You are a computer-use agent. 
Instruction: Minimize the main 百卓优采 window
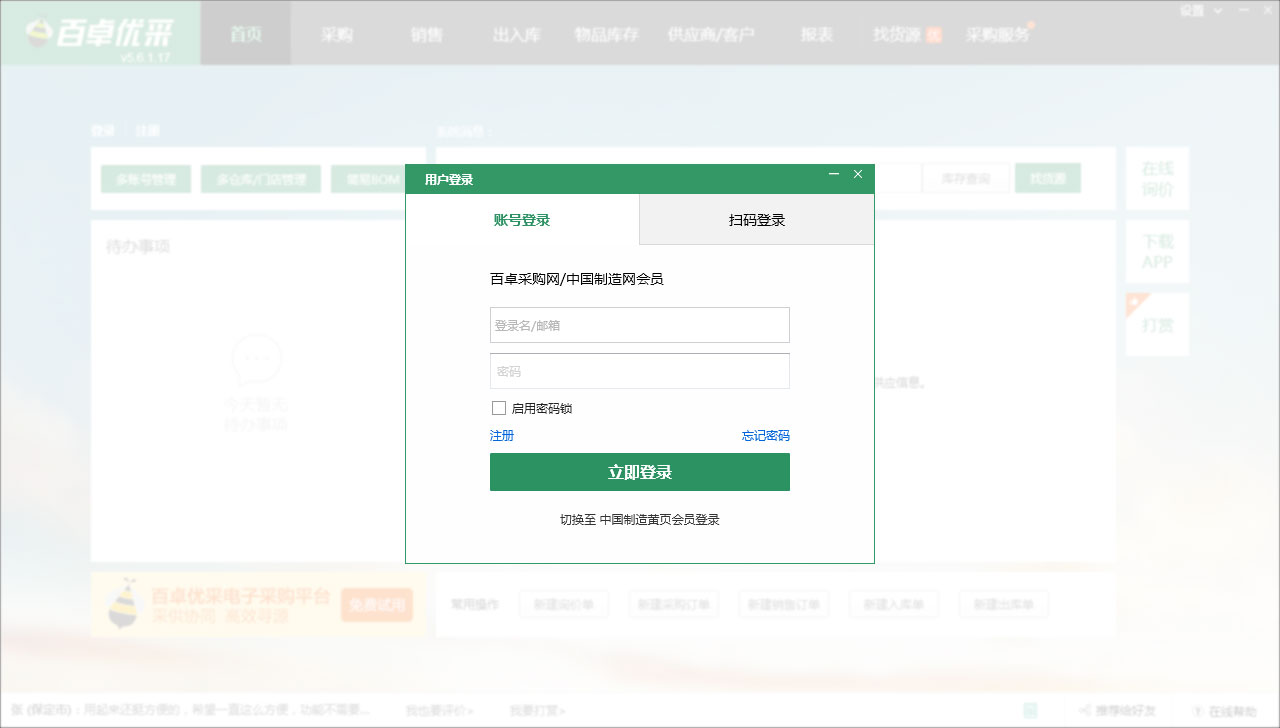1243,11
